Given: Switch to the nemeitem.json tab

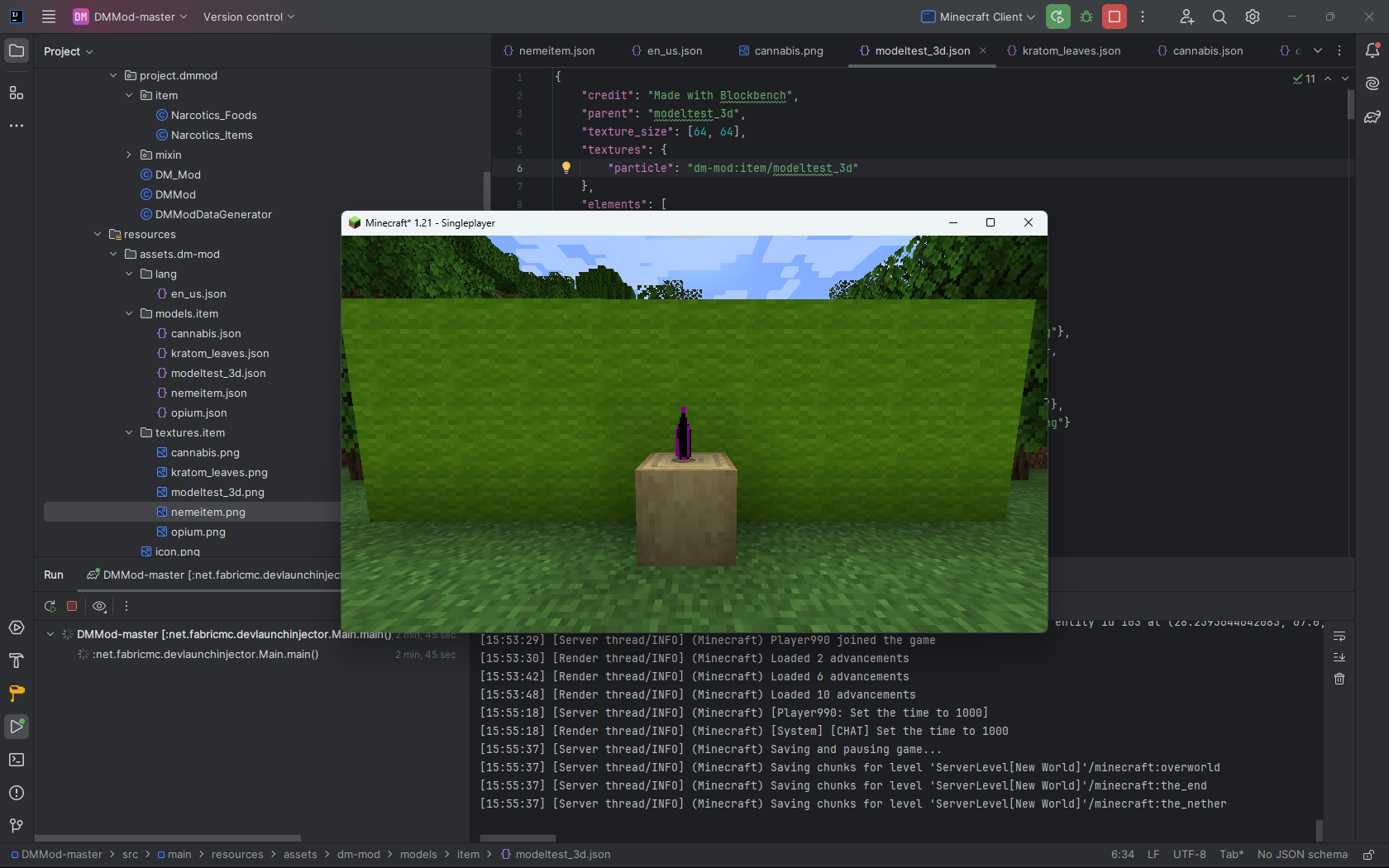Looking at the screenshot, I should (549, 50).
